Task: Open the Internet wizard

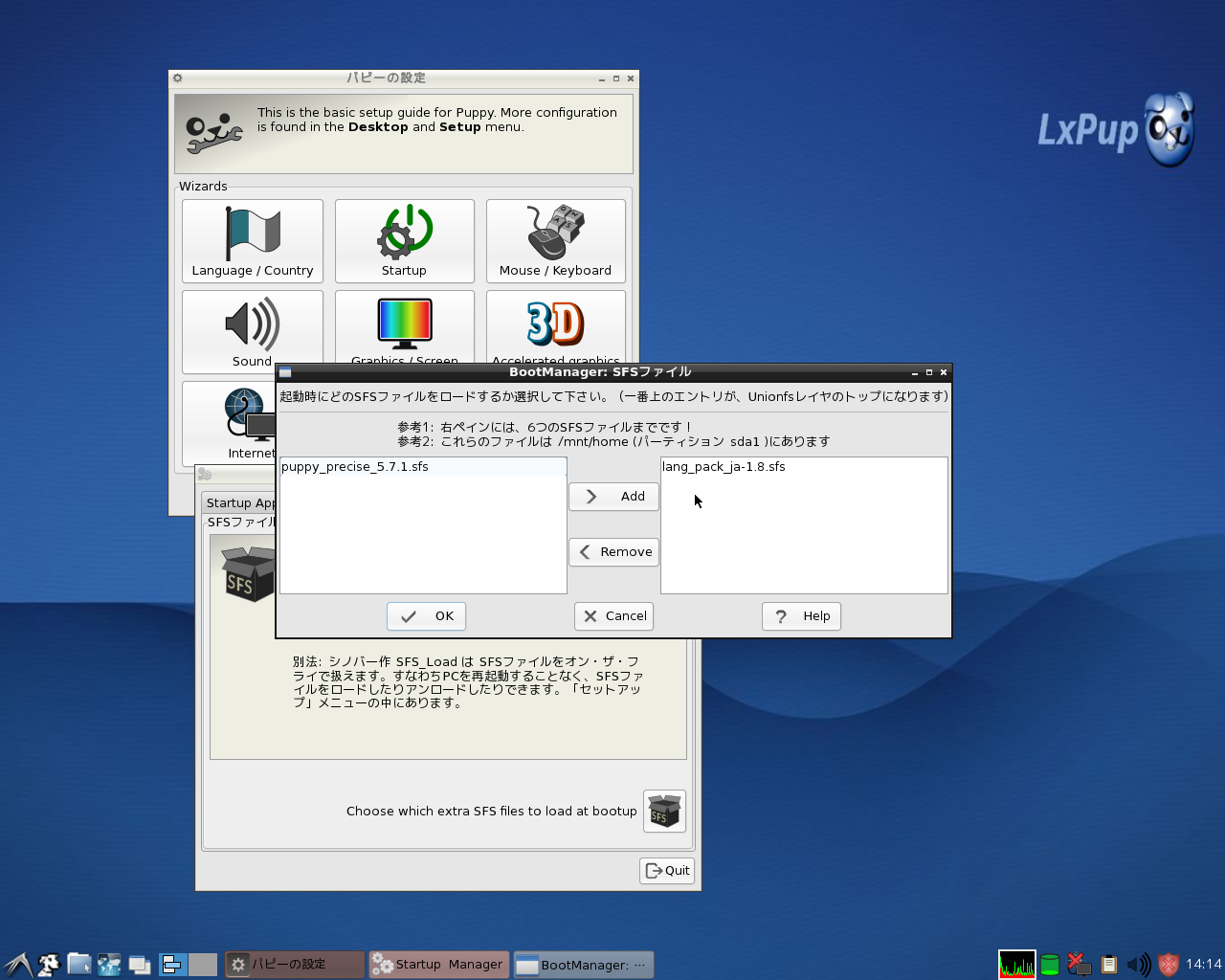Action: 230,422
